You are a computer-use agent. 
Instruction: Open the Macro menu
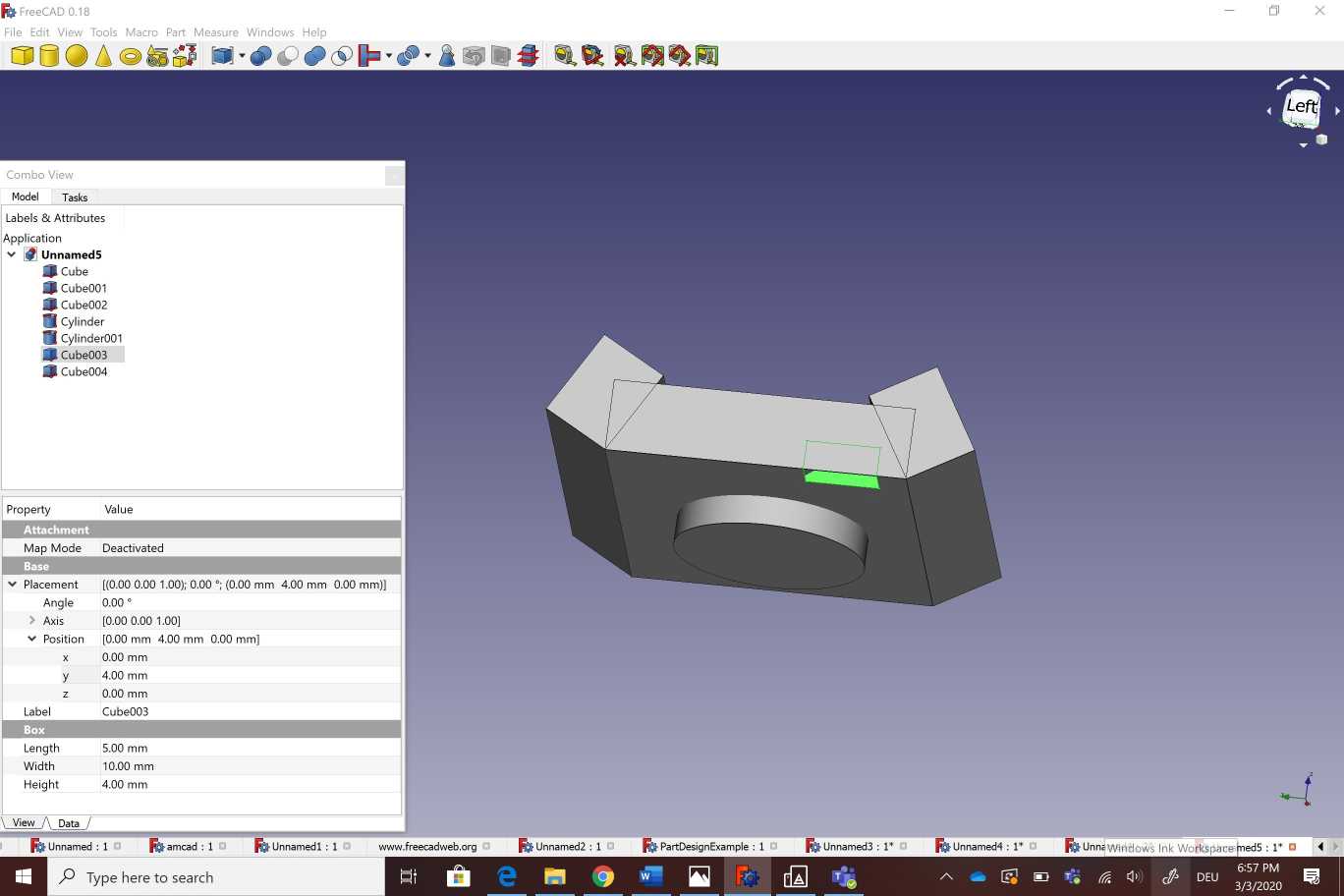point(141,32)
